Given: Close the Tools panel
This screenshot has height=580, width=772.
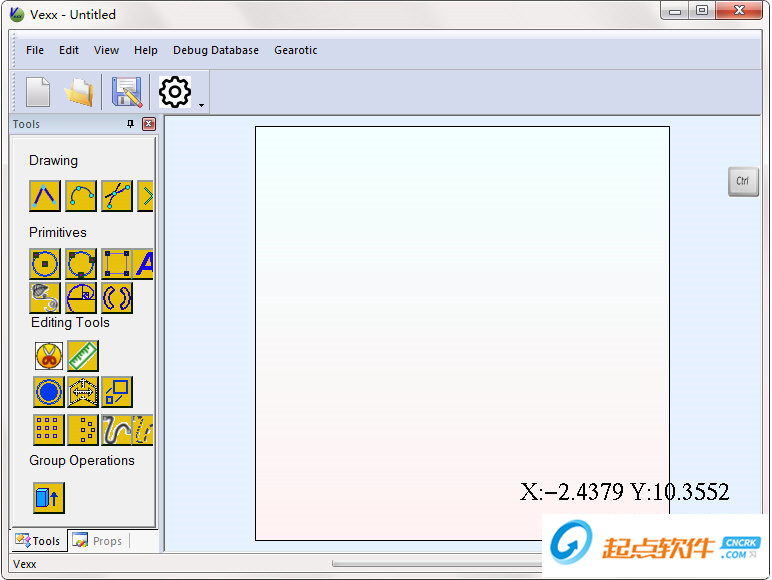Looking at the screenshot, I should tap(149, 124).
